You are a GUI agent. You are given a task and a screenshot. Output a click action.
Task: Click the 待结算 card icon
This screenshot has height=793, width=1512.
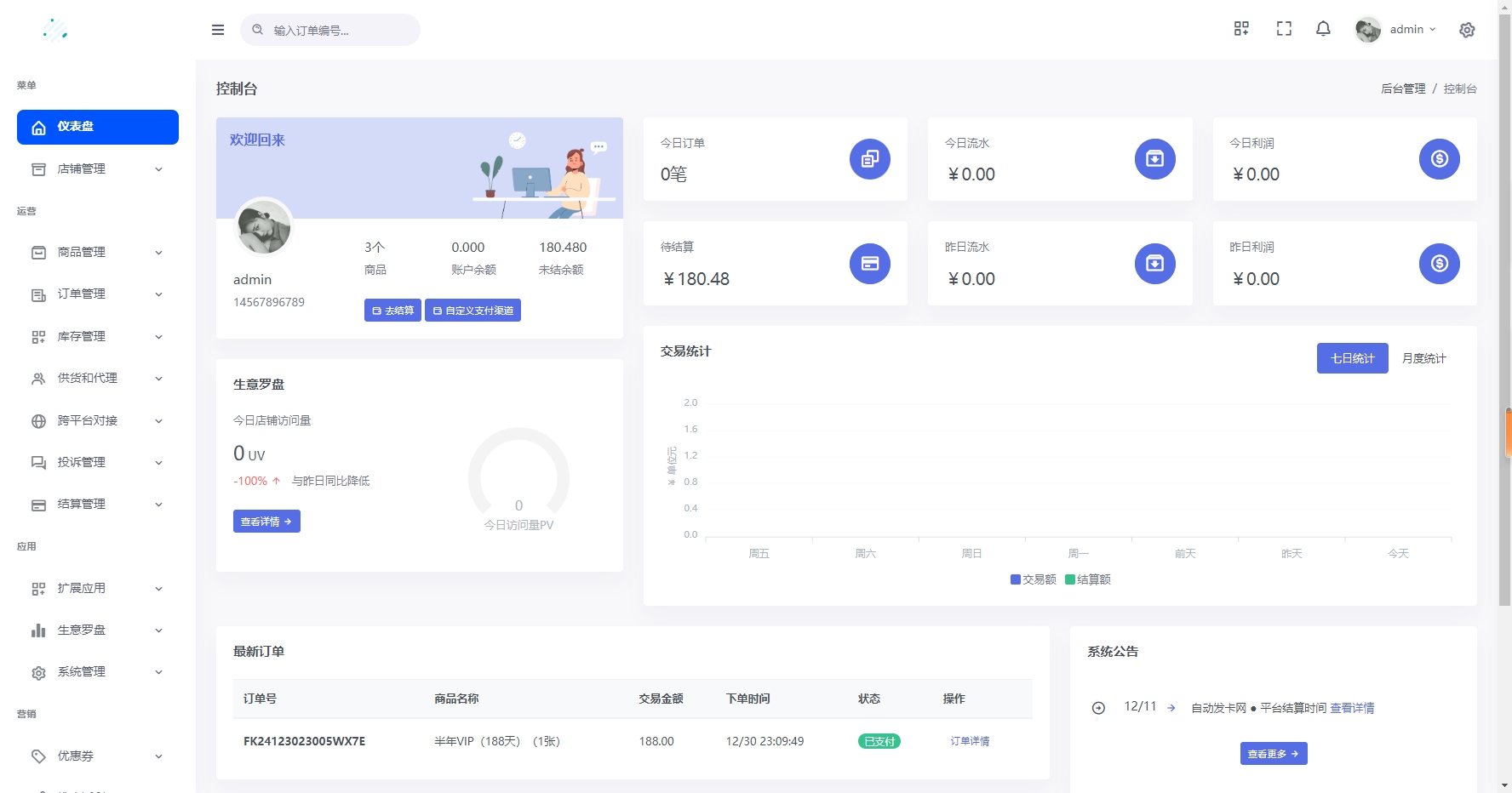(870, 264)
